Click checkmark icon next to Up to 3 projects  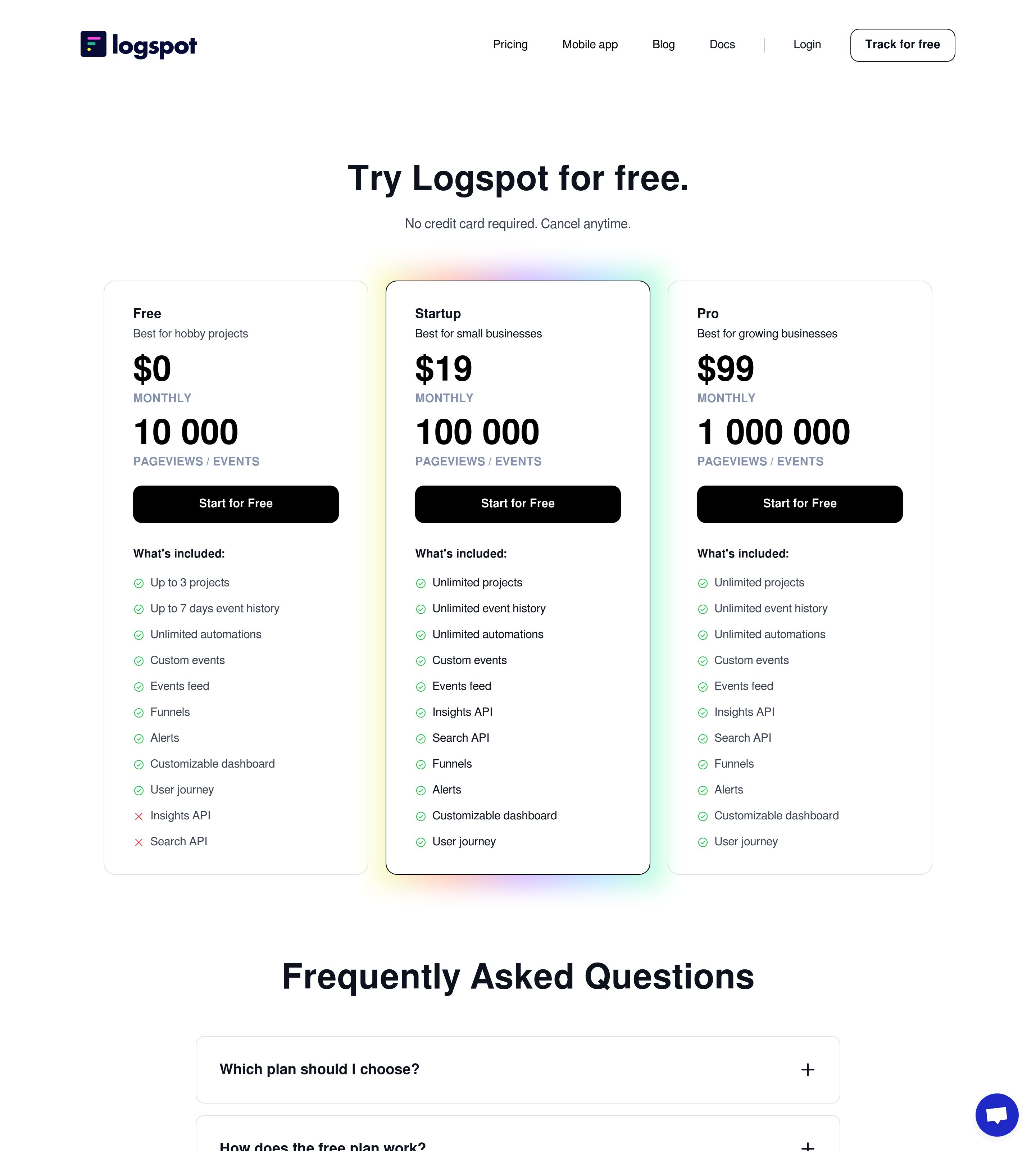(138, 583)
